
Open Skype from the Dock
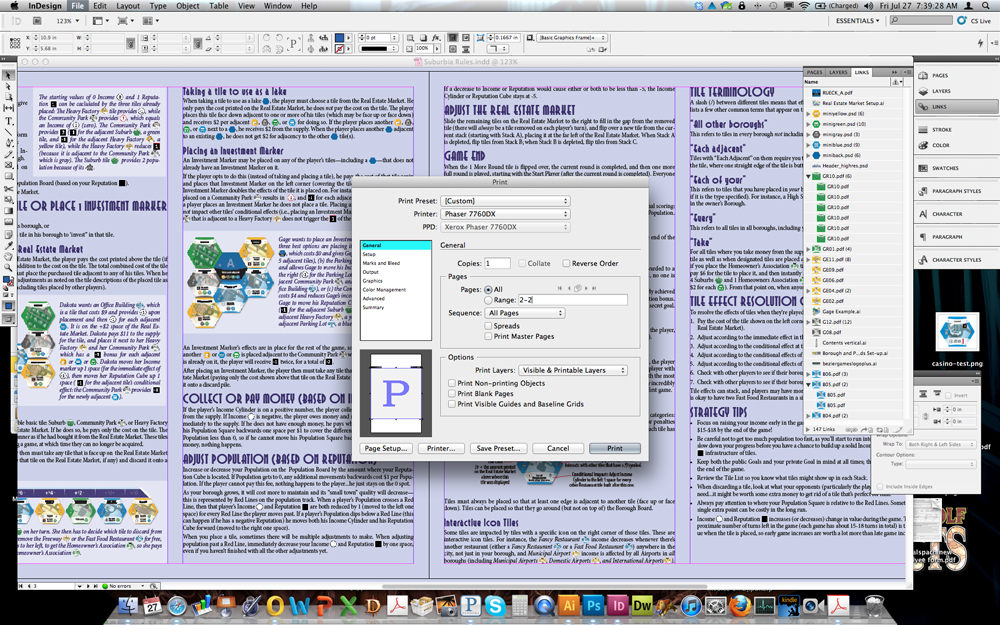(x=494, y=605)
